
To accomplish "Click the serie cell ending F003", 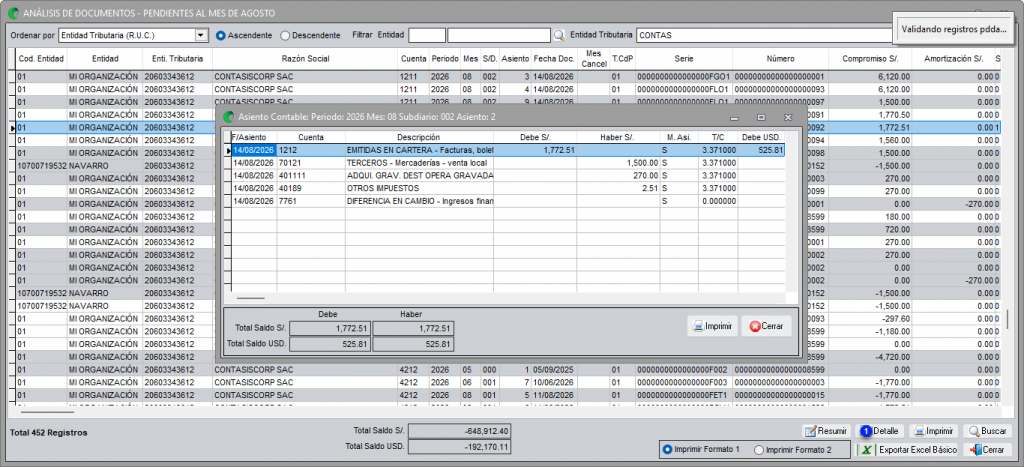I will click(683, 382).
